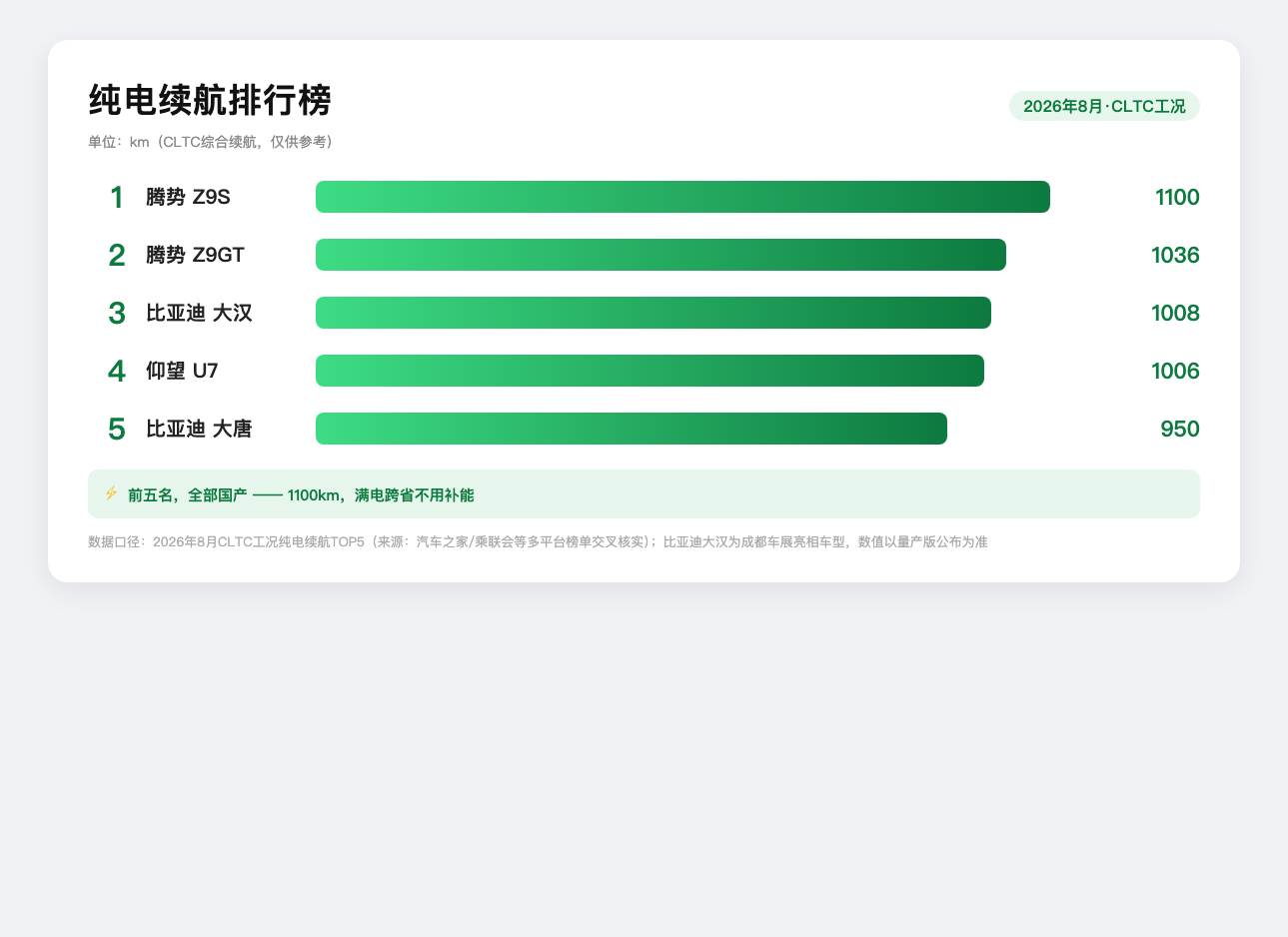The image size is (1288, 937).
Task: Click the 数据口径 footnote text
Action: point(538,541)
